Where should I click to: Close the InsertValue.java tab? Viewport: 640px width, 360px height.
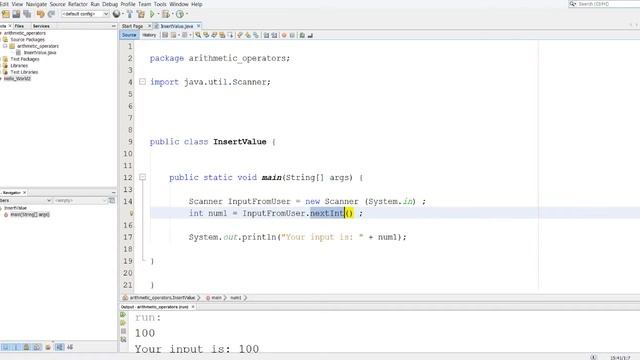click(198, 26)
